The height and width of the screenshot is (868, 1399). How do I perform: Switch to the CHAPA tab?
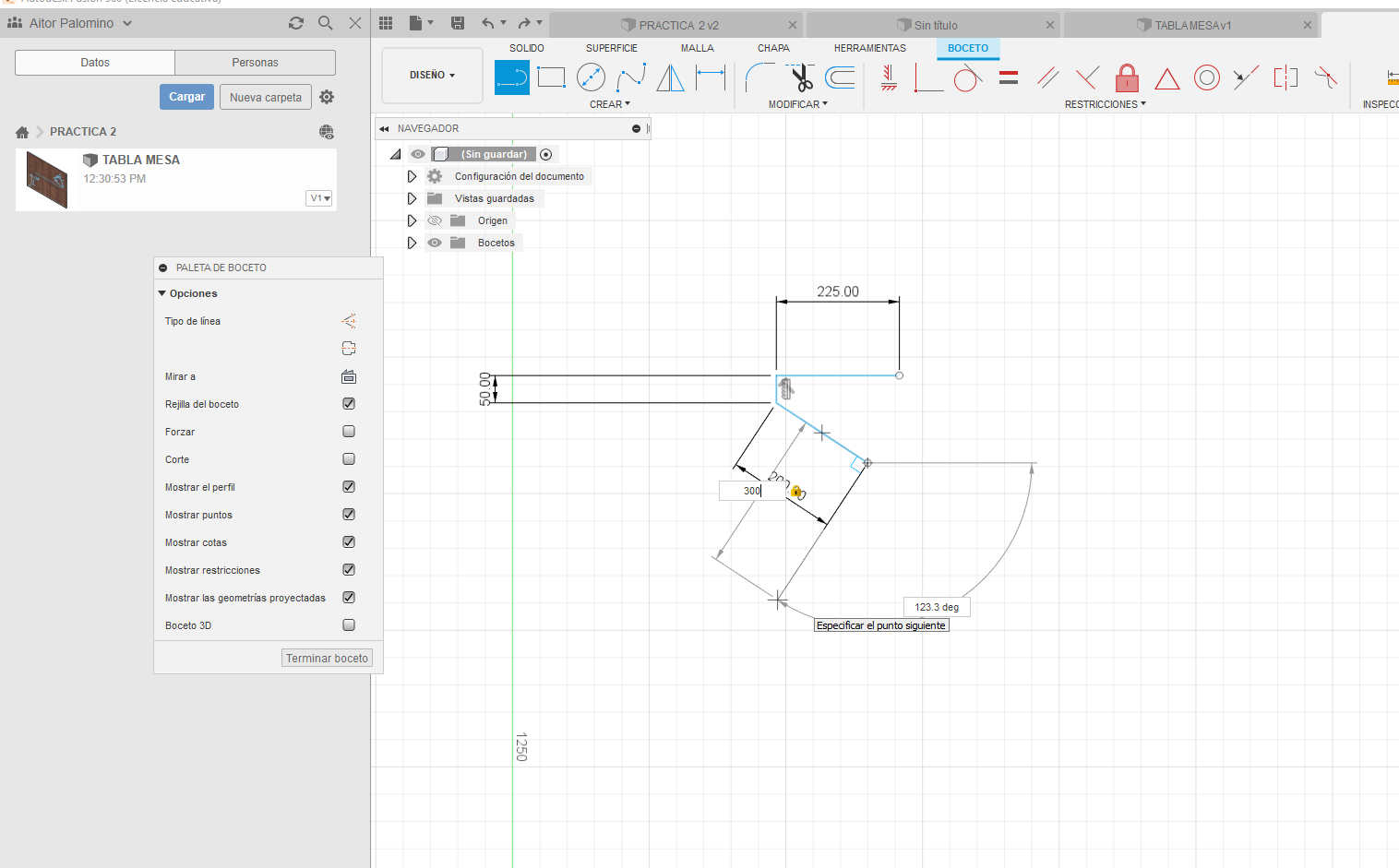coord(773,48)
